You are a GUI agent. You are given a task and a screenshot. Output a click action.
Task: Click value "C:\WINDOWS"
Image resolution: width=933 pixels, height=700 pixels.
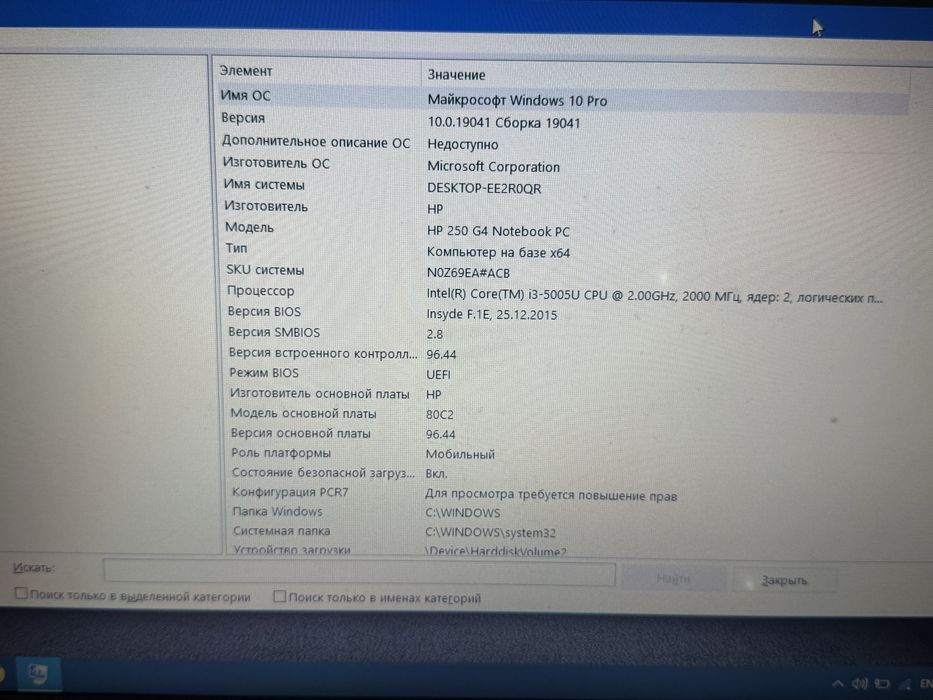pyautogui.click(x=463, y=513)
